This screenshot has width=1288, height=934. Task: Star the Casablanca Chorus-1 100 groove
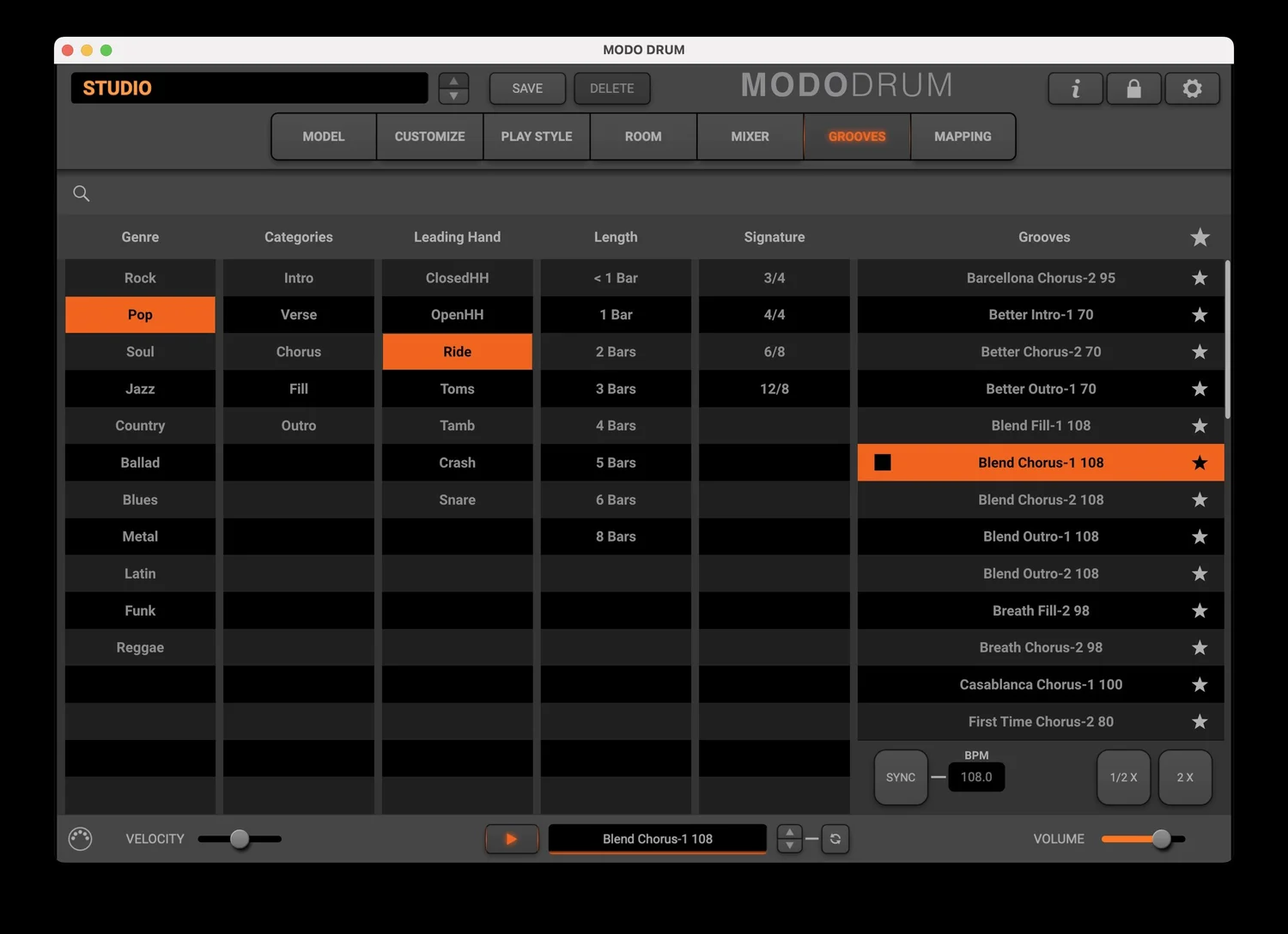pos(1199,684)
